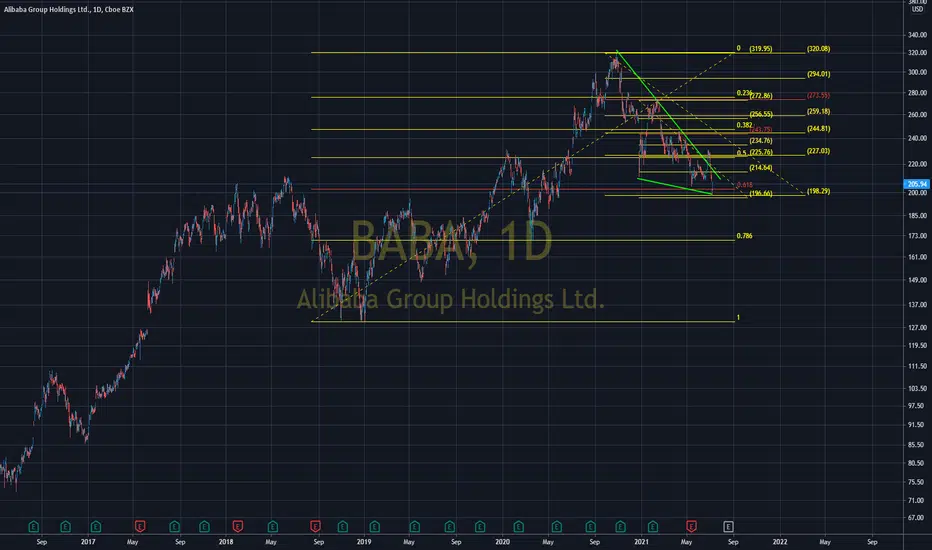Open green earnings marker between Sep 2016 and 2017
Image resolution: width=932 pixels, height=550 pixels.
tap(65, 526)
